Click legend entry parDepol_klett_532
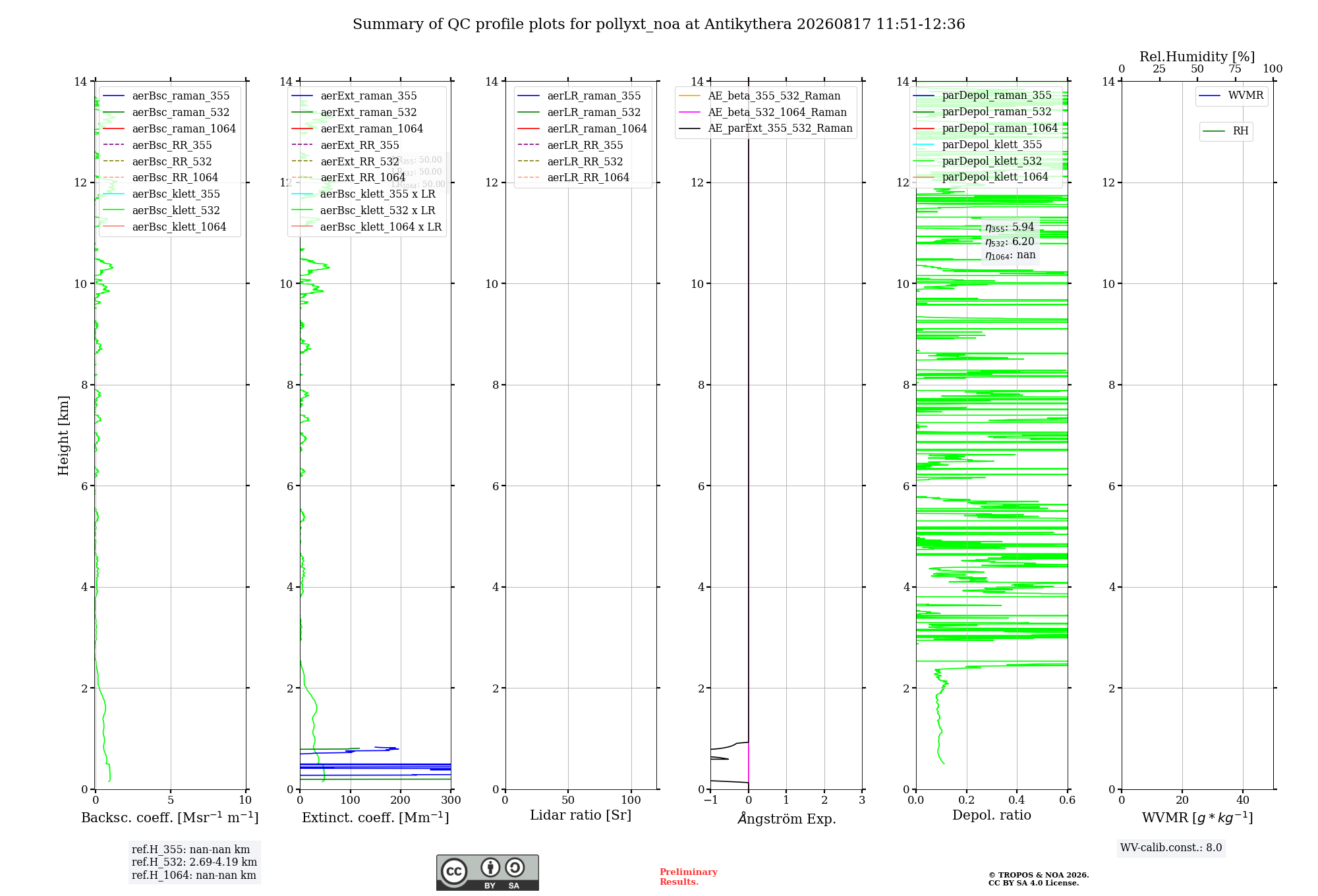1318x896 pixels. [978, 161]
